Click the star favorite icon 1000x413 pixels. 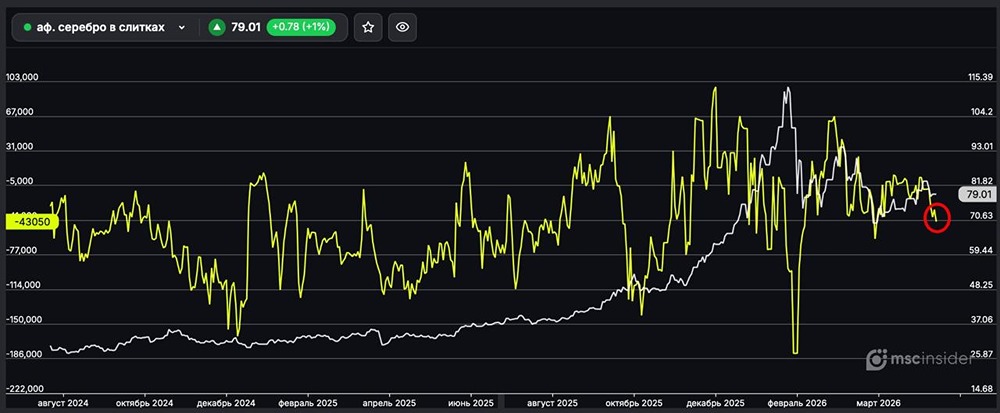[x=368, y=27]
